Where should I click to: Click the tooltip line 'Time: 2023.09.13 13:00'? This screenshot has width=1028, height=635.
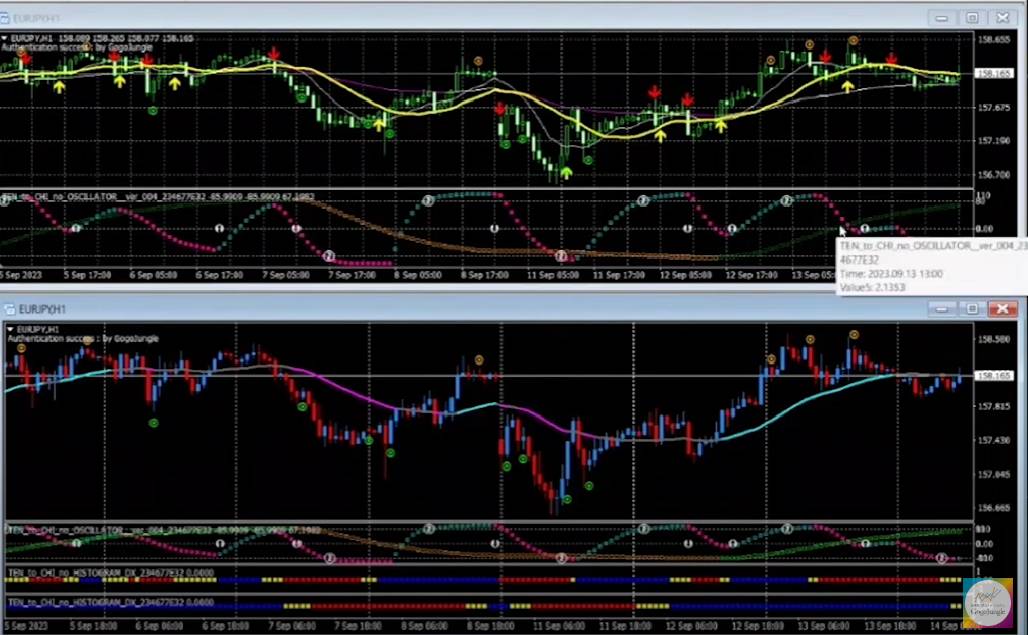point(891,274)
